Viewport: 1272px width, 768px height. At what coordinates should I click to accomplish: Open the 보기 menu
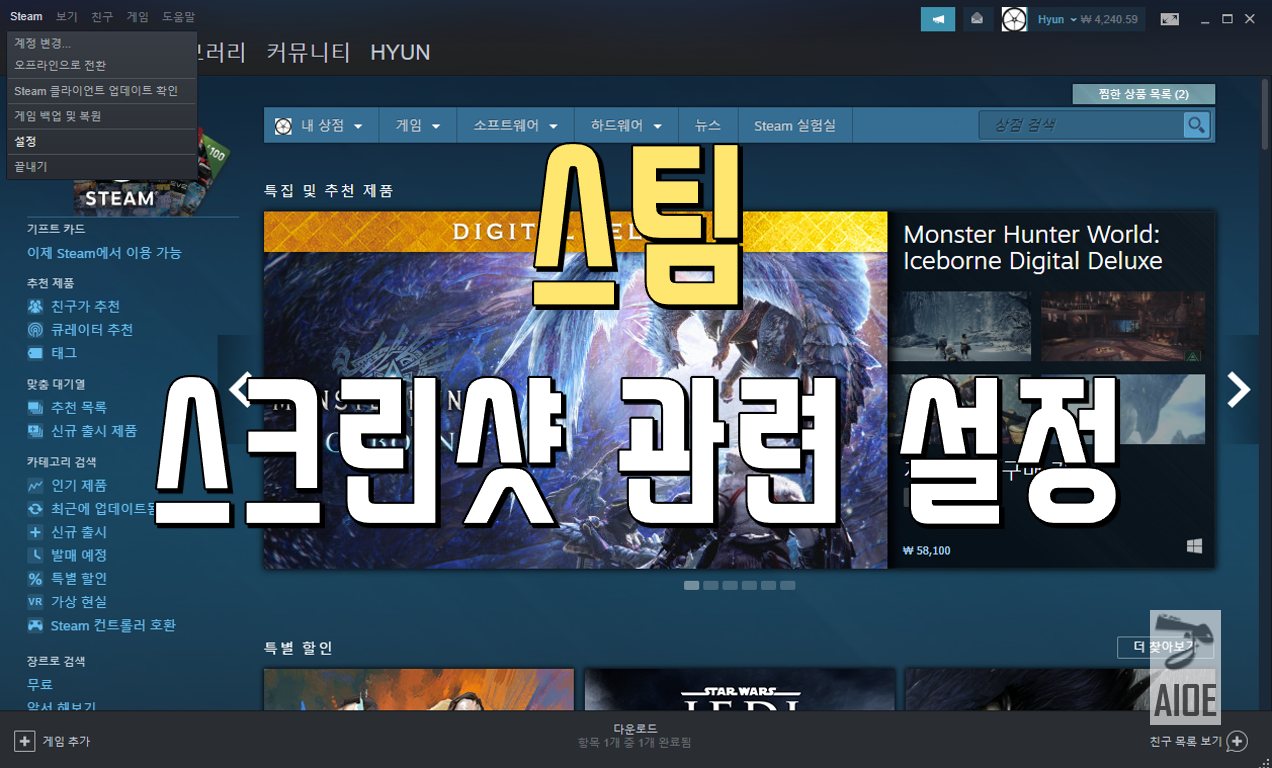tap(67, 17)
